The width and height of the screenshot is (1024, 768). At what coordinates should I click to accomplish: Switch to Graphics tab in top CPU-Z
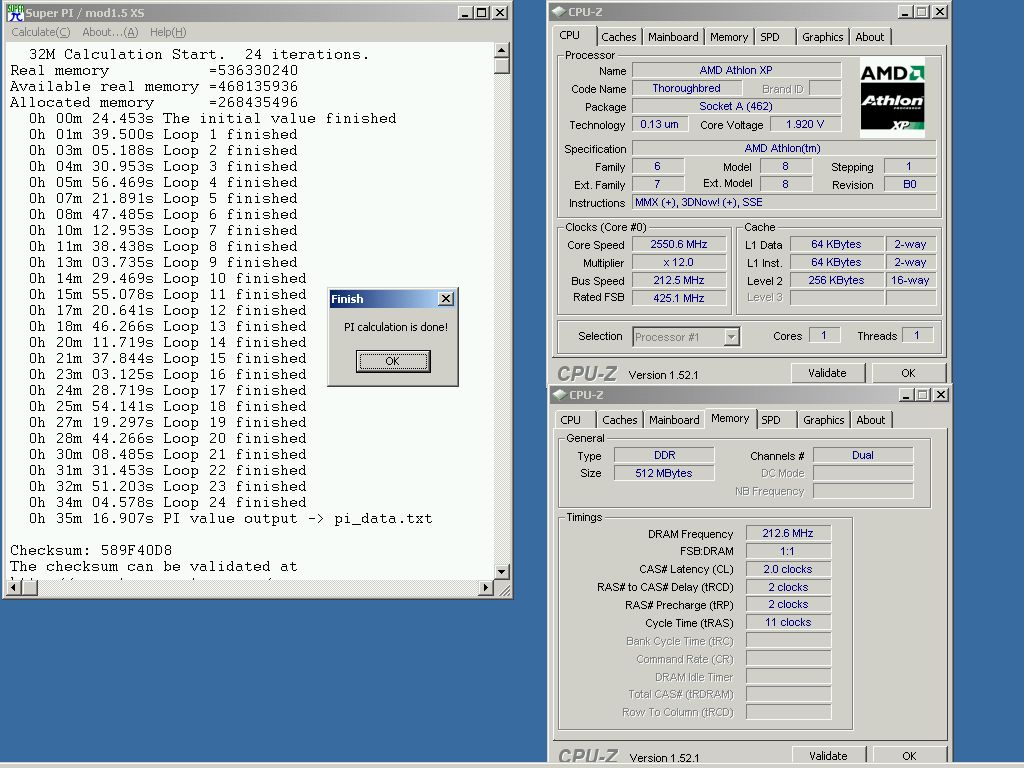823,37
